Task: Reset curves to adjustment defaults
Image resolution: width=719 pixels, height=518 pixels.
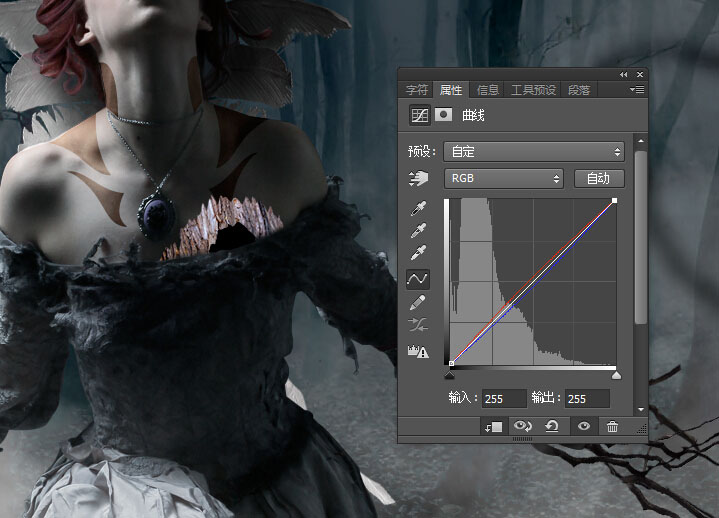Action: (x=552, y=426)
